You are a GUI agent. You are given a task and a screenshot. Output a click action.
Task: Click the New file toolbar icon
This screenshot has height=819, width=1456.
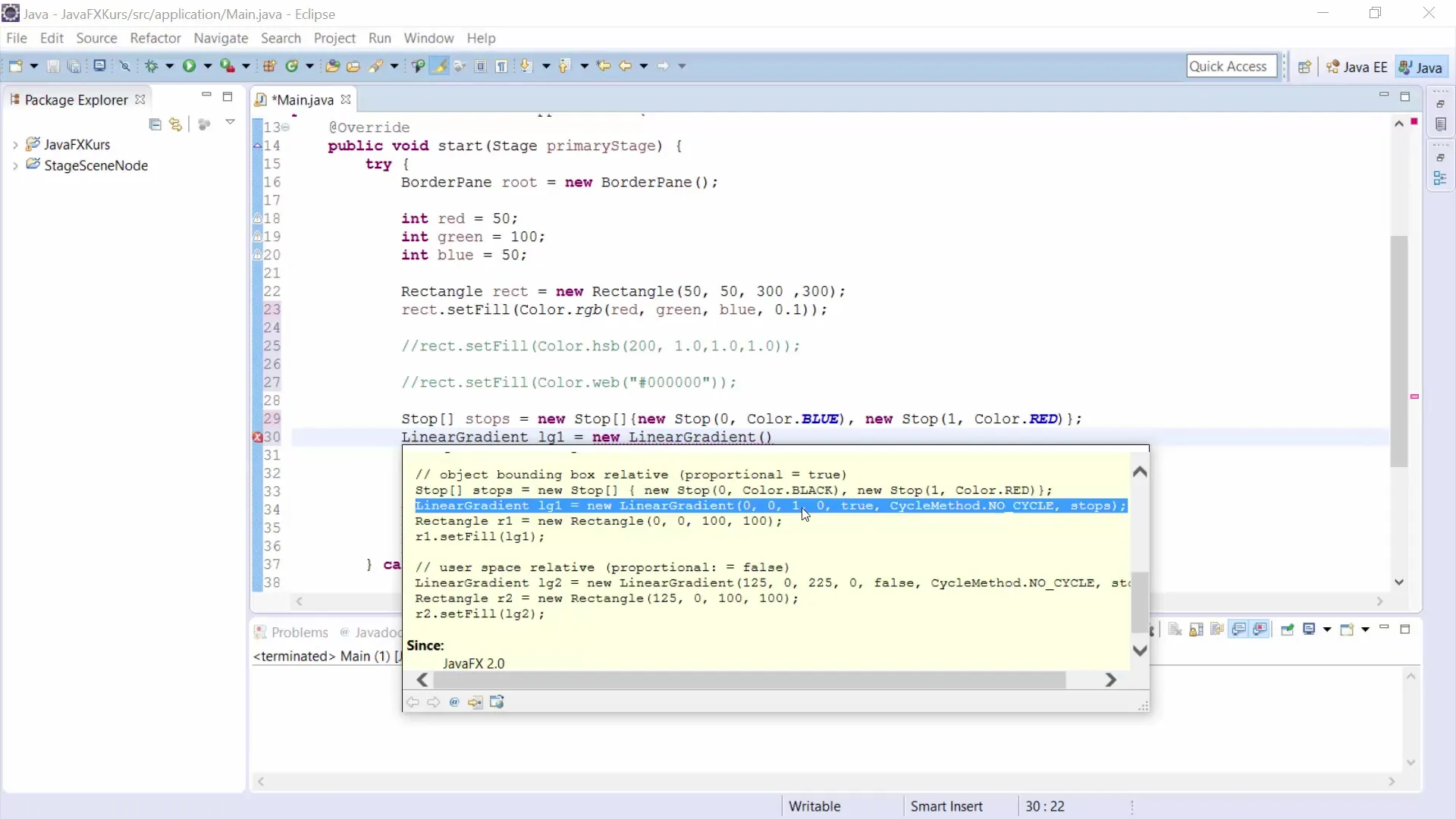[x=15, y=66]
